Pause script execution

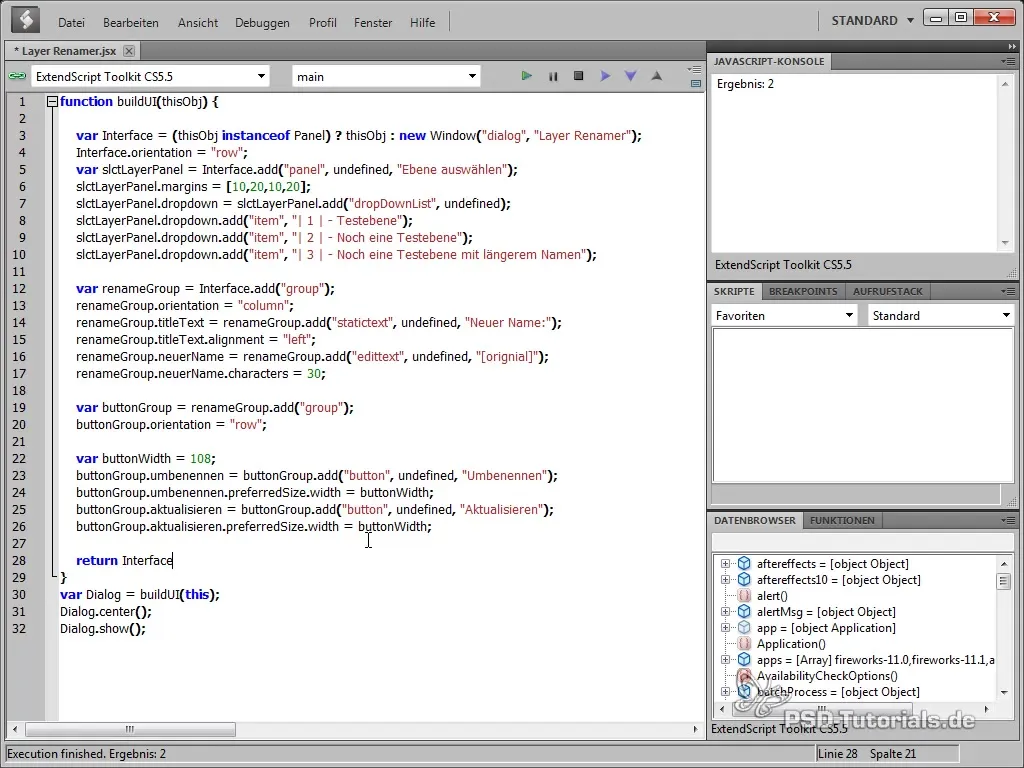pyautogui.click(x=553, y=76)
